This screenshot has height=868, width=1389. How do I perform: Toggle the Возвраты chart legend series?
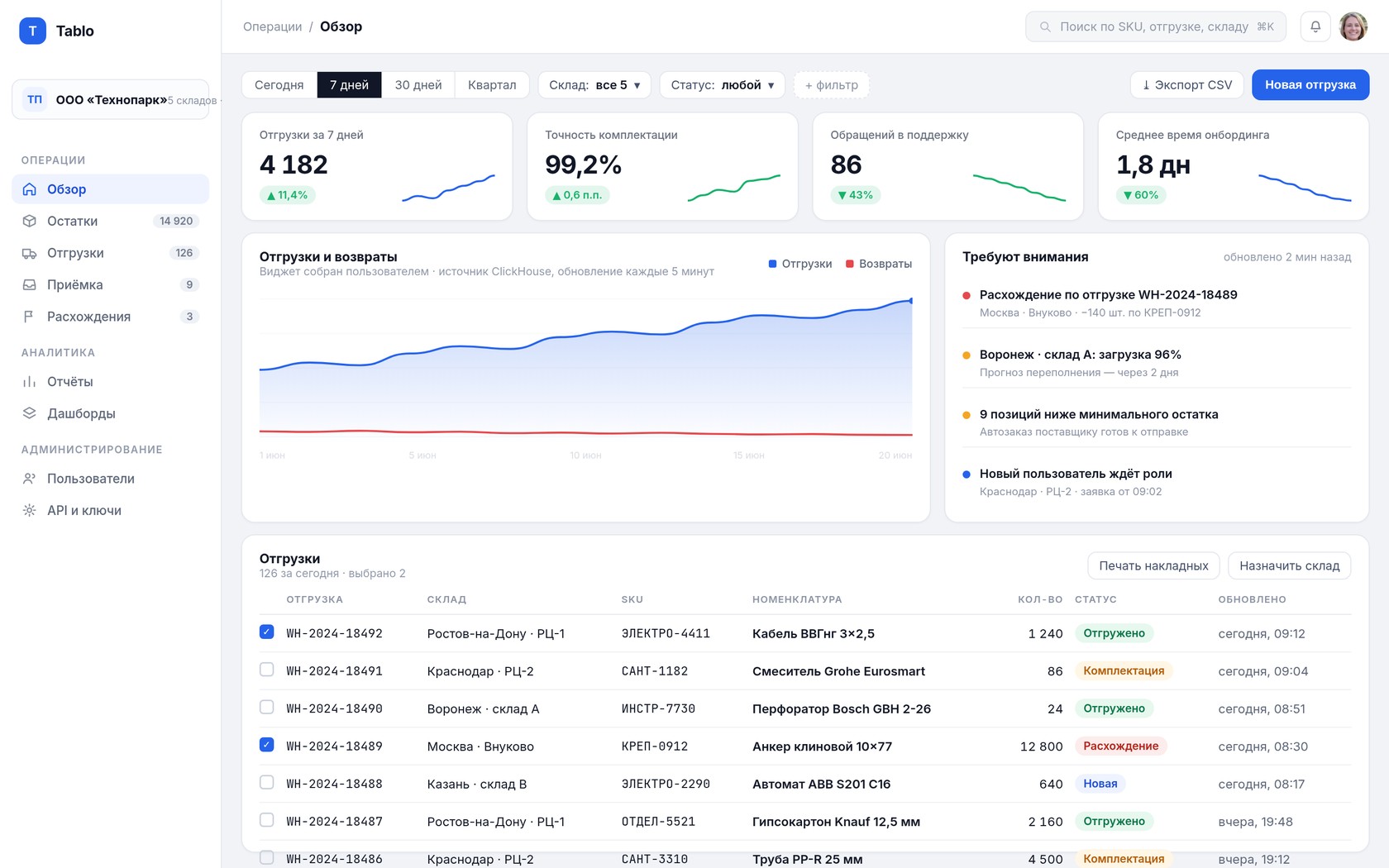(x=878, y=264)
